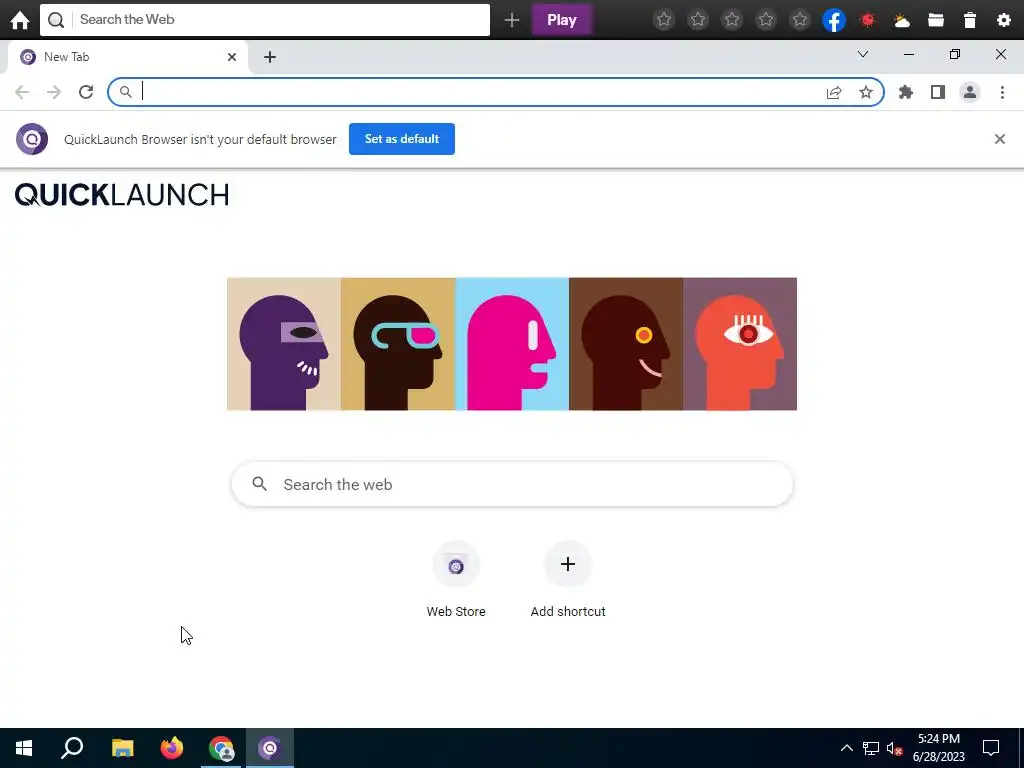
Task: Click the browser address bar
Action: click(x=496, y=92)
